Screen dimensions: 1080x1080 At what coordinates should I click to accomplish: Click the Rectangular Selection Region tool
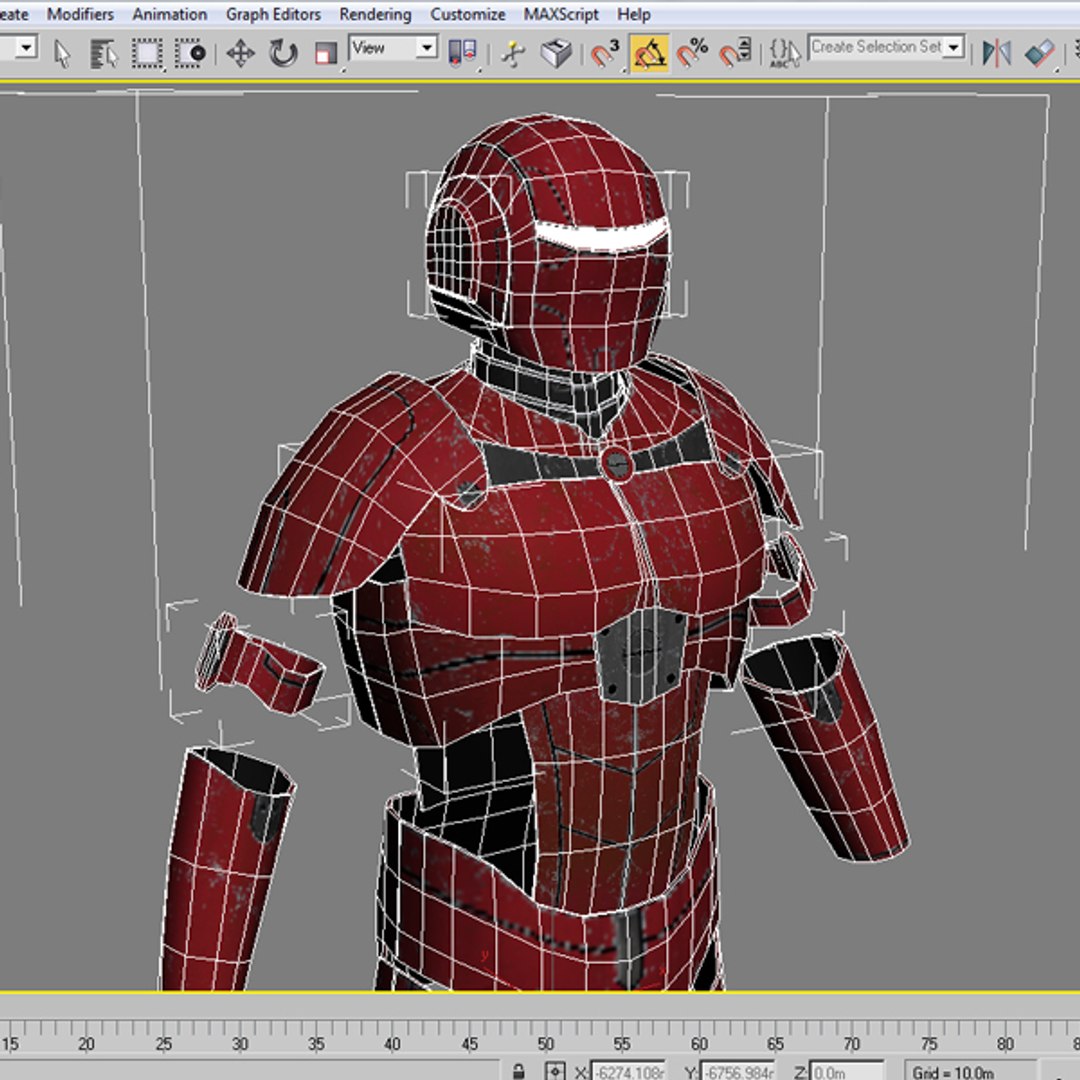click(x=147, y=54)
